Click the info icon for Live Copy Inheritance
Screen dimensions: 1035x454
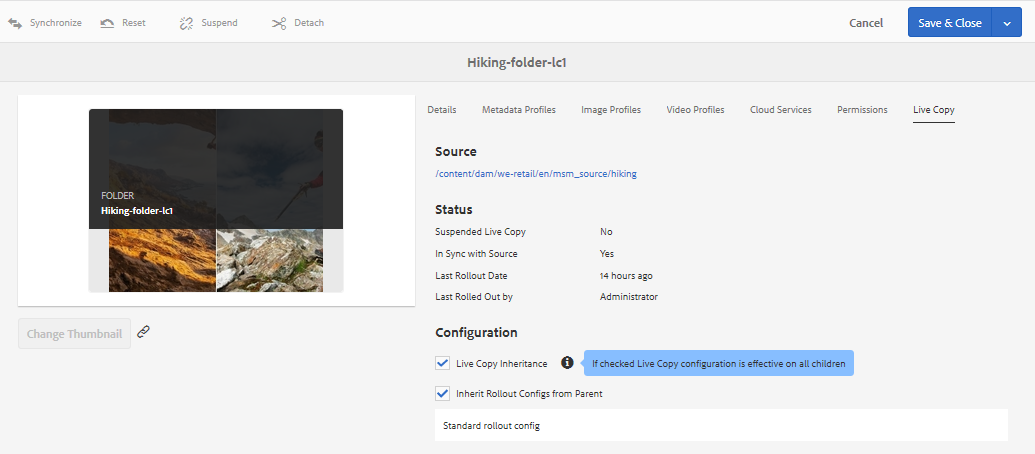click(x=567, y=363)
